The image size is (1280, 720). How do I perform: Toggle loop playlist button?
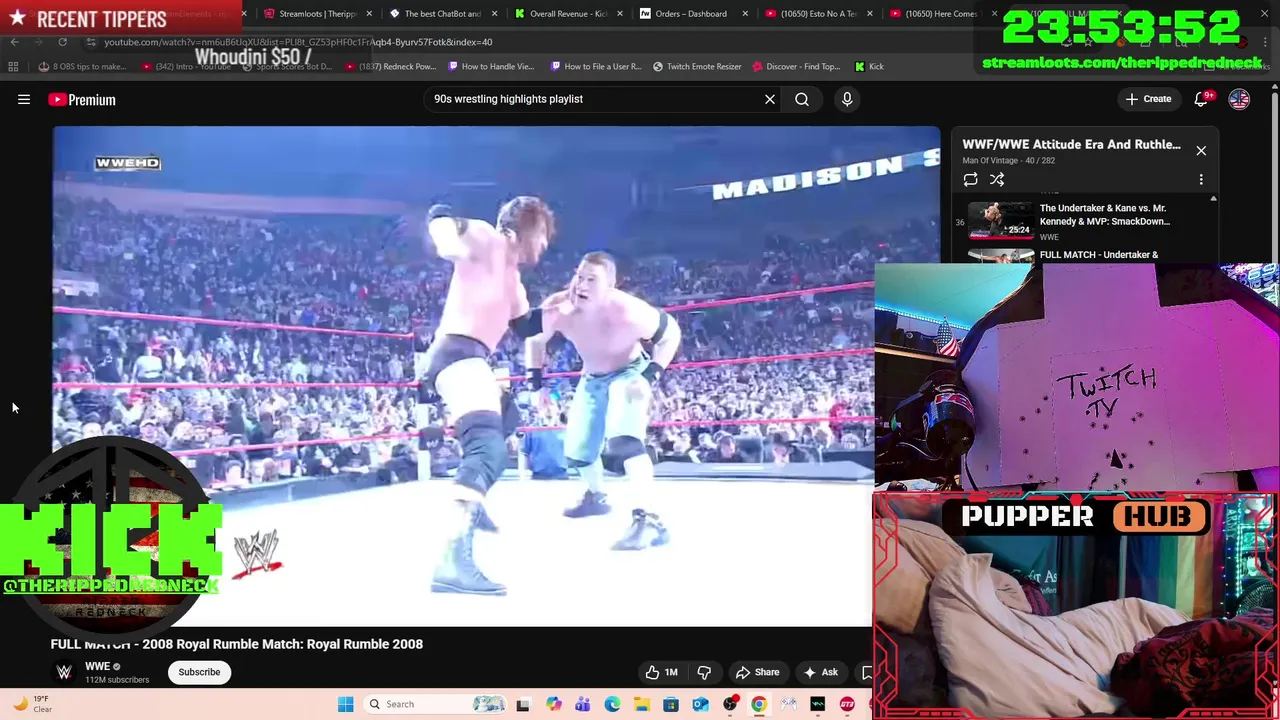tap(970, 179)
